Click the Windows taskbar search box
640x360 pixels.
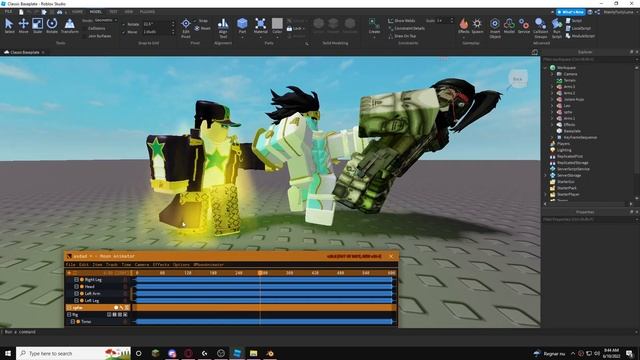[x=73, y=353]
